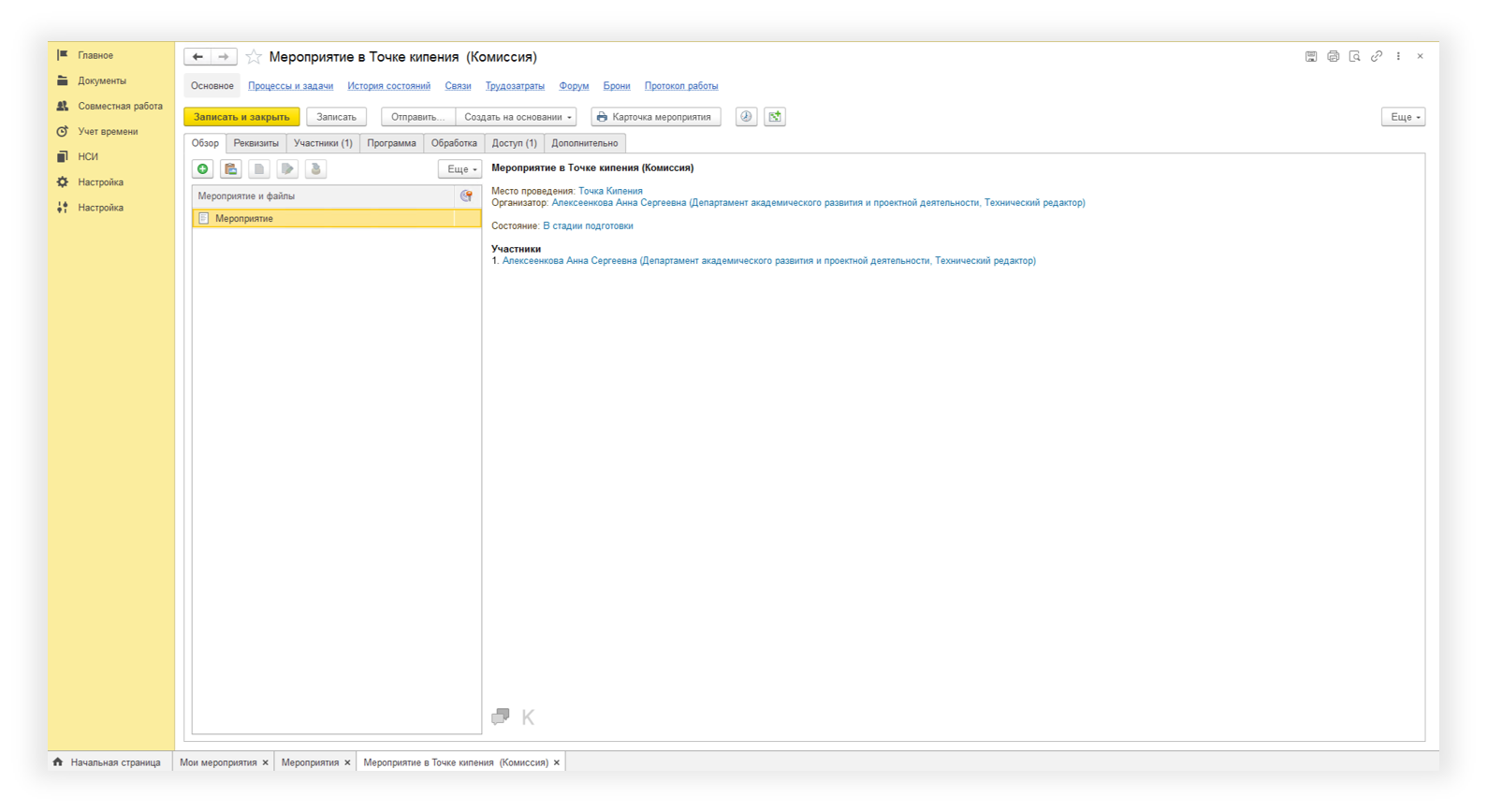
Task: Open the Дополнительно tab
Action: point(585,143)
